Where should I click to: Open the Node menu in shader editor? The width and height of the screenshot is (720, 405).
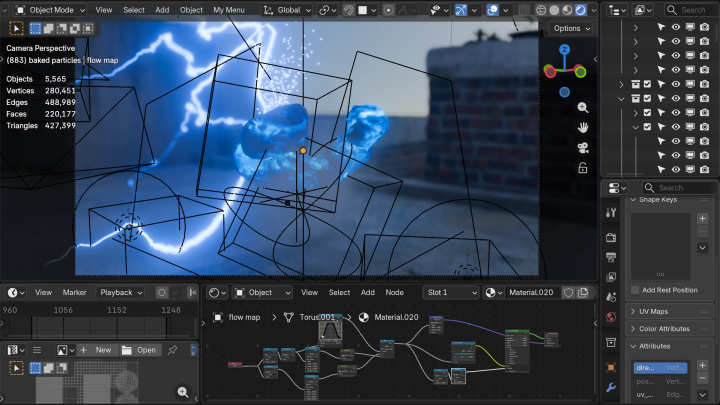pyautogui.click(x=395, y=292)
